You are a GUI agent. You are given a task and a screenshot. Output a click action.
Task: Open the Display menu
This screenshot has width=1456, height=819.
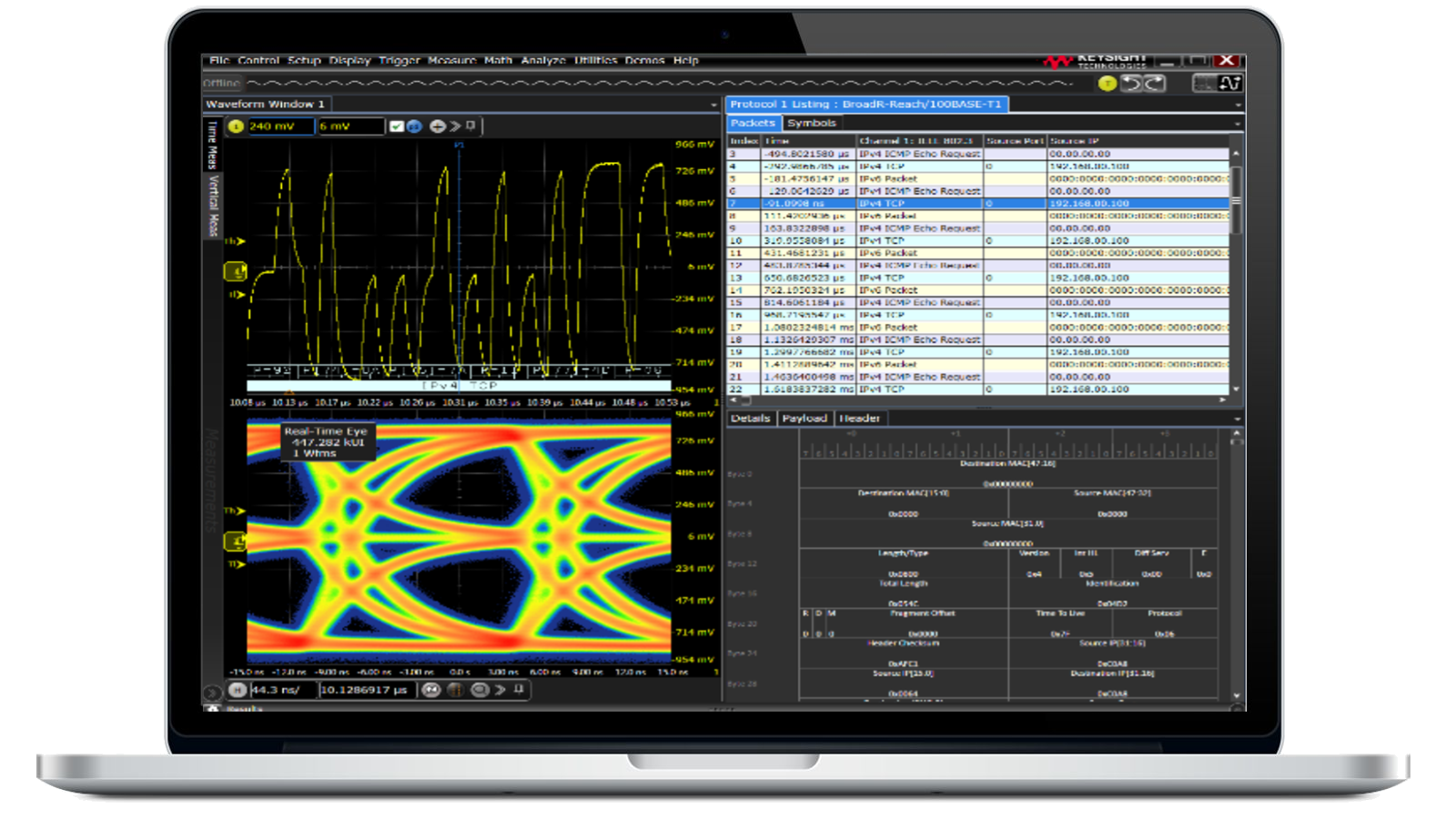tap(349, 61)
